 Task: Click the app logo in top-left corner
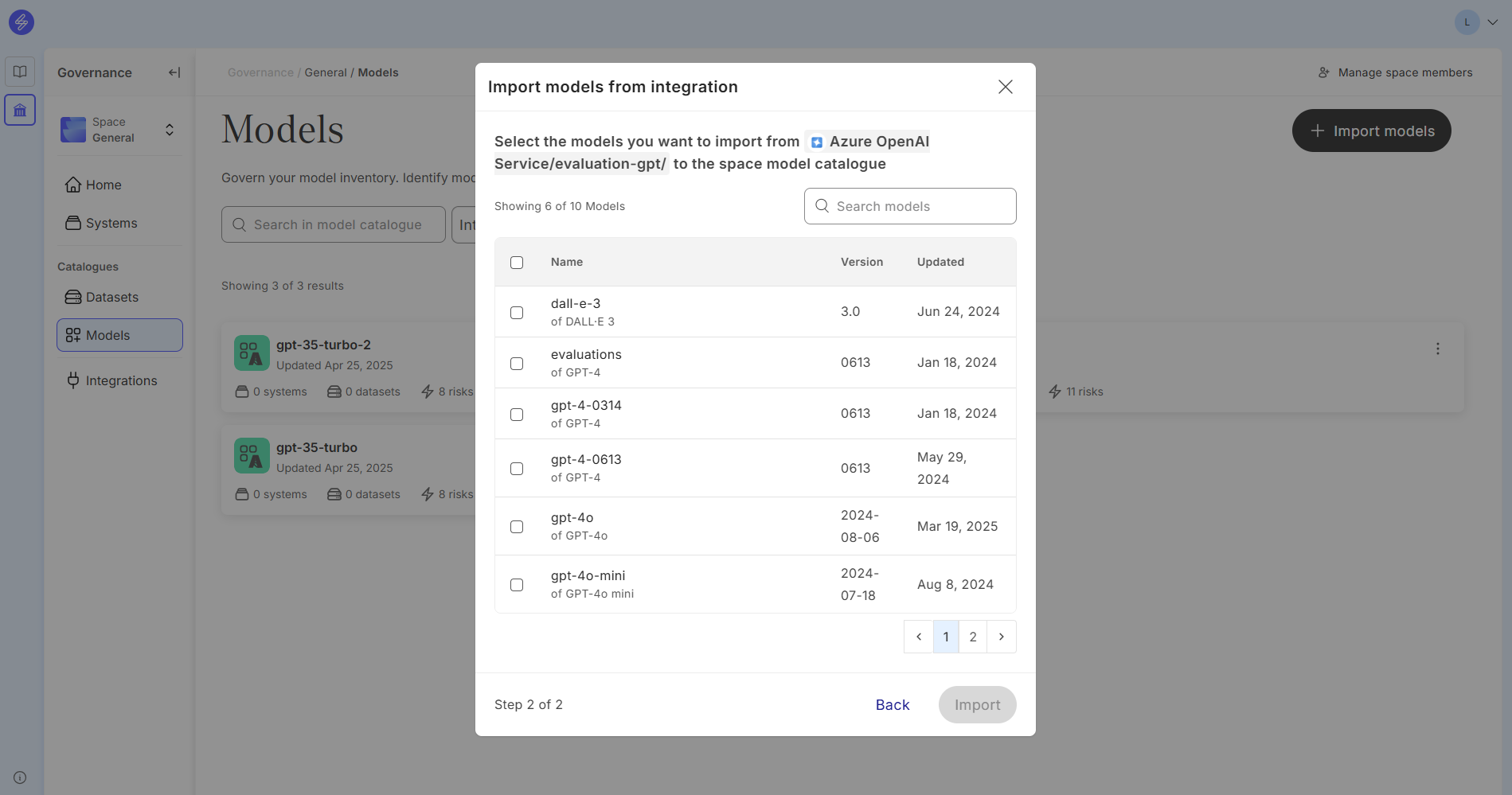(21, 22)
